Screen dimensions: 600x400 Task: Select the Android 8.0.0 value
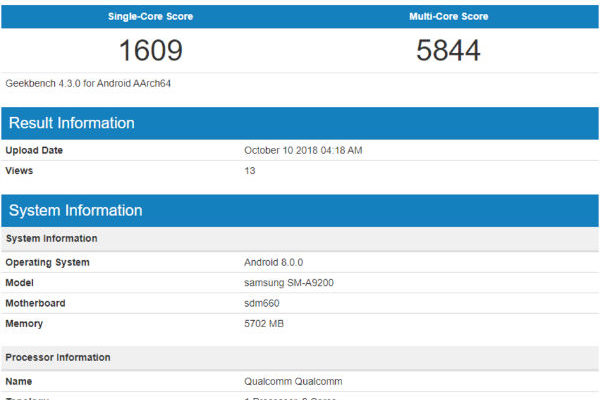pyautogui.click(x=274, y=263)
